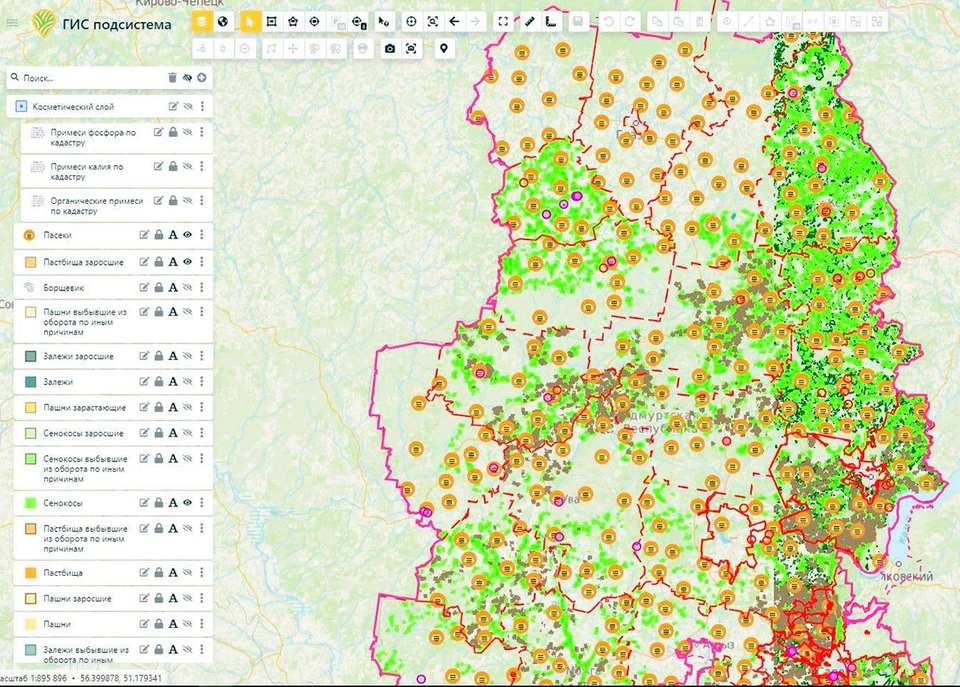Image resolution: width=960 pixels, height=687 pixels.
Task: Open more options for Залежи заросшие
Action: click(x=202, y=356)
